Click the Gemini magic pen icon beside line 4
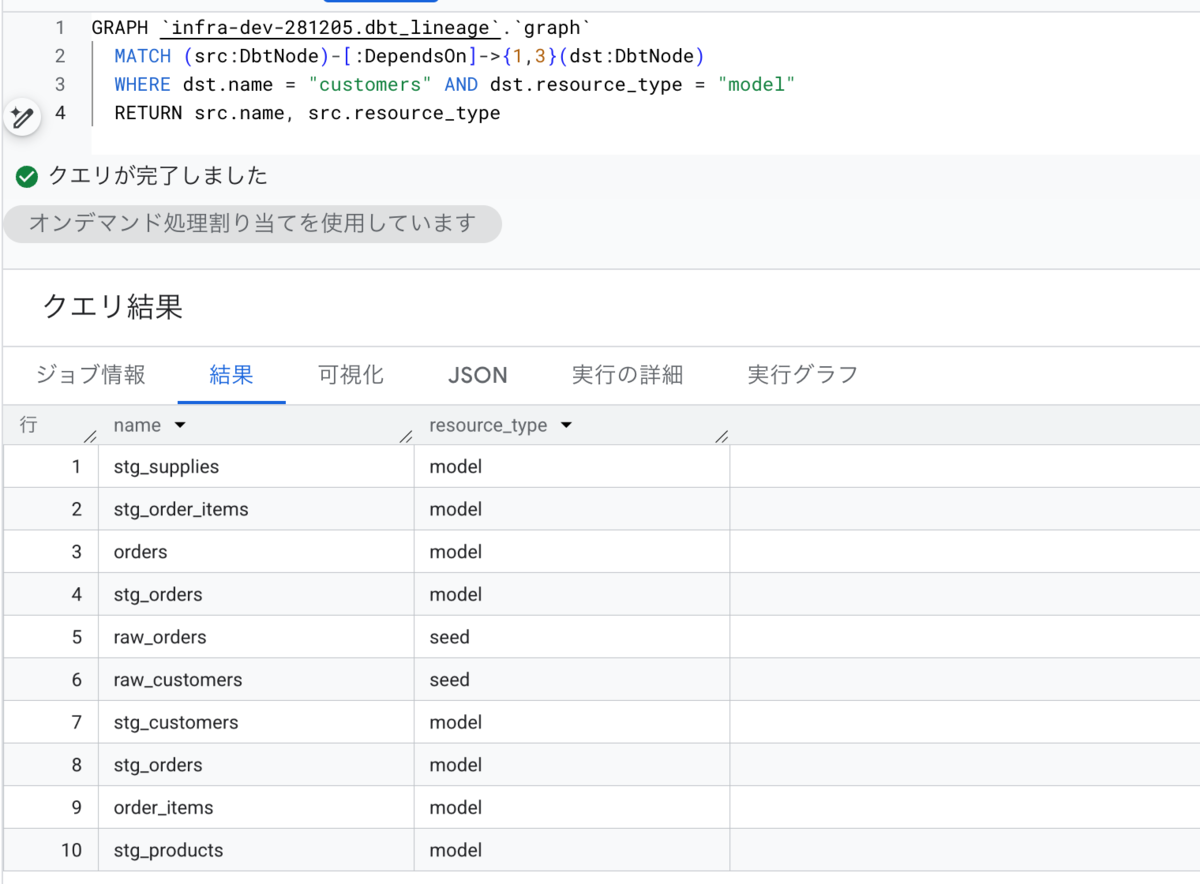The width and height of the screenshot is (1200, 884). click(22, 117)
